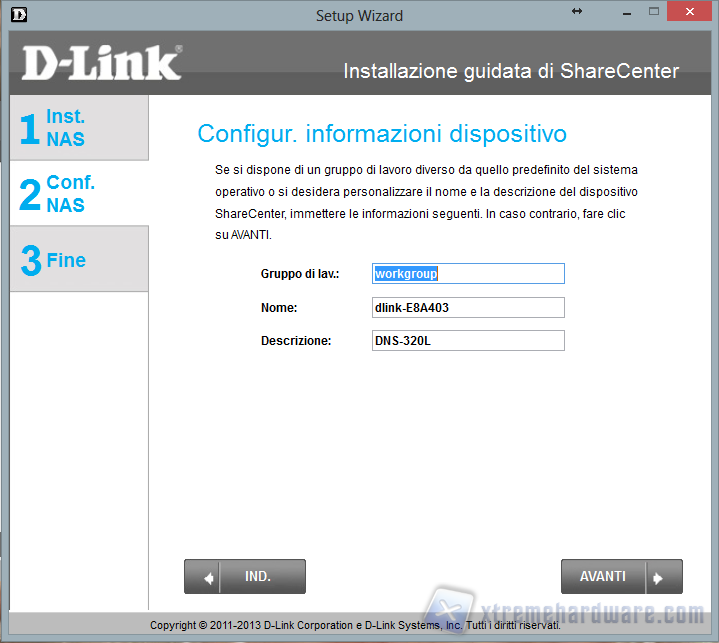Click the right arrow icon on AVANTI button
This screenshot has width=719, height=643.
click(658, 577)
